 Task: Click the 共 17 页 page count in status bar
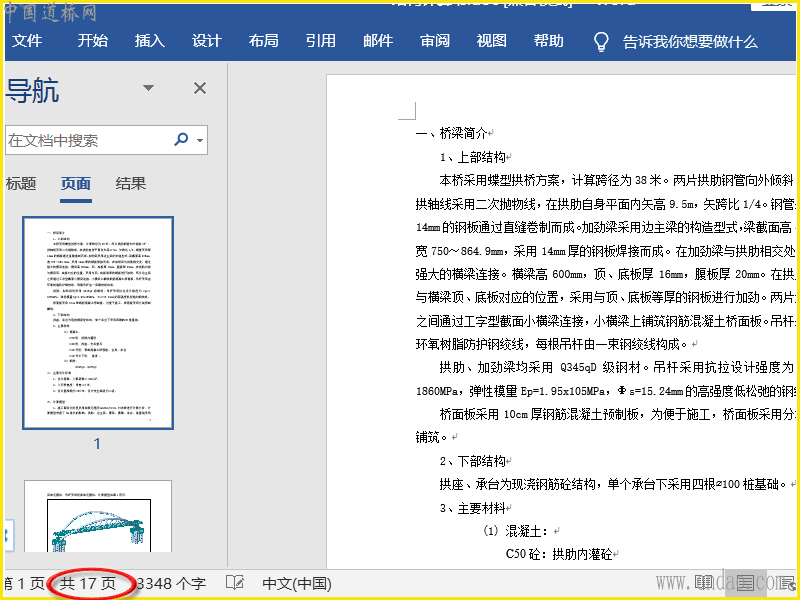click(x=88, y=583)
